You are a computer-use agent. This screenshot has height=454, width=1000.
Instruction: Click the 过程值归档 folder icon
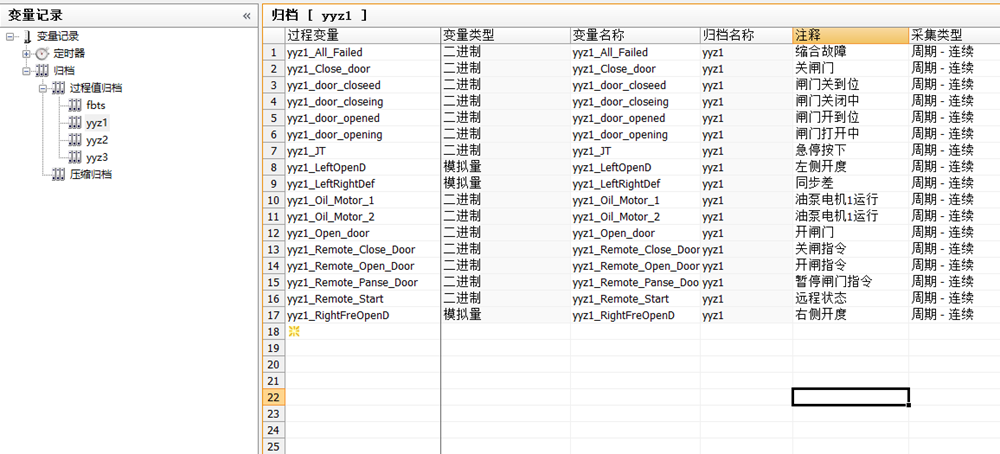click(x=58, y=88)
